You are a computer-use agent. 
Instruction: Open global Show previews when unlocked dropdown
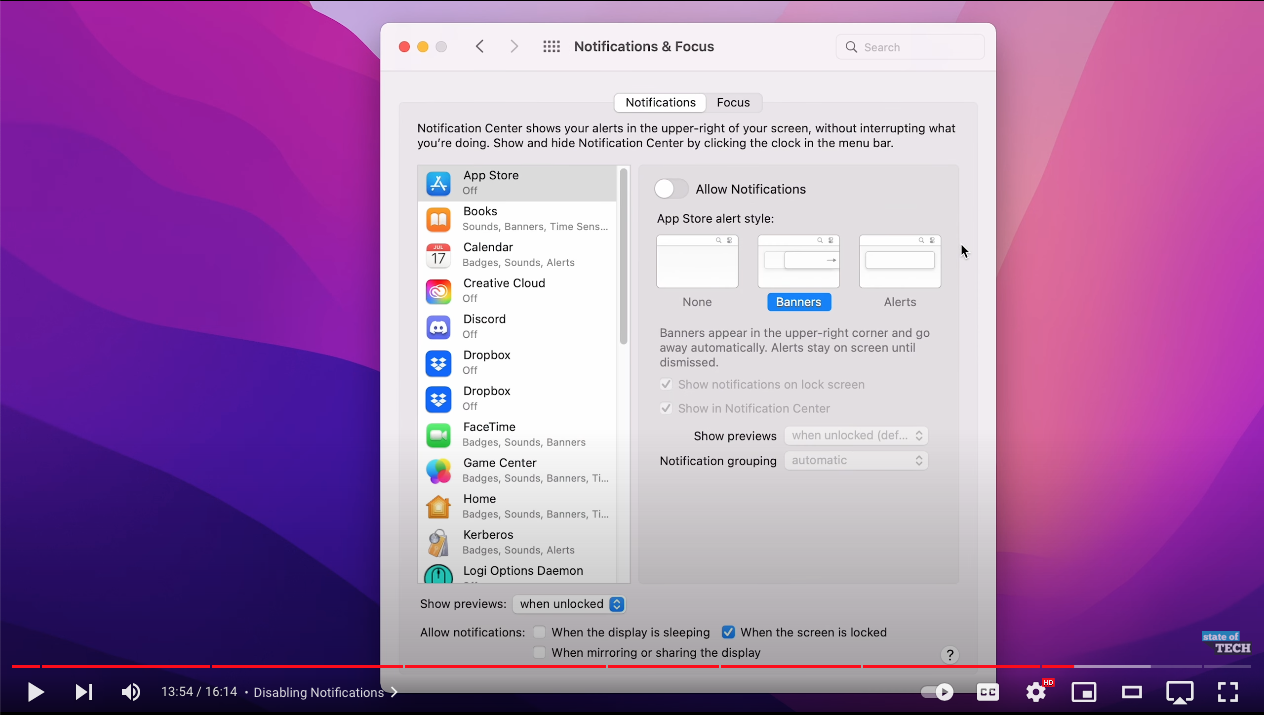coord(569,604)
